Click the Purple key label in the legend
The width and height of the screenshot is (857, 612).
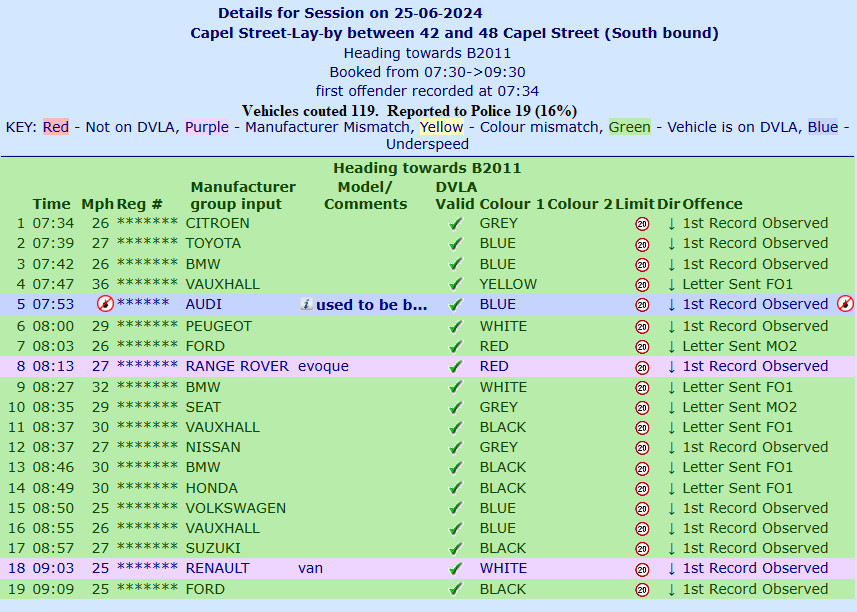click(x=207, y=127)
